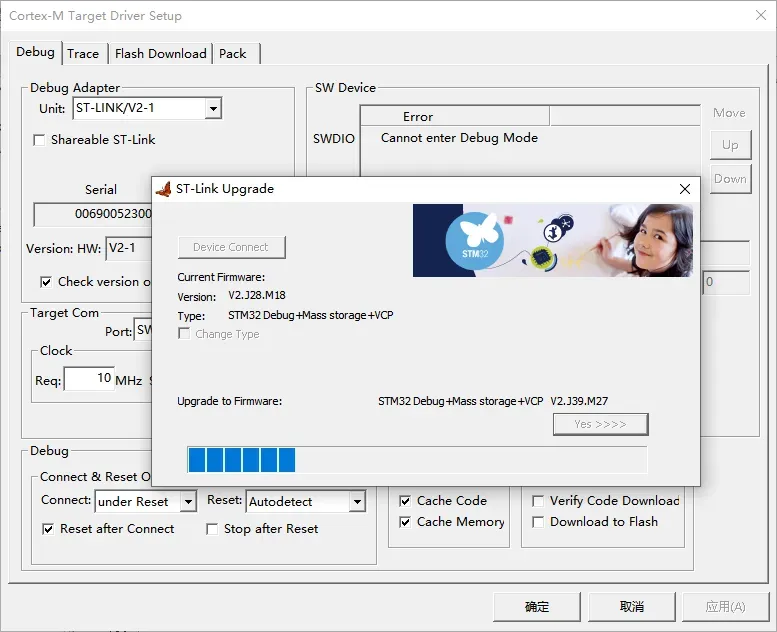Screen dimensions: 777x632
Task: Click the 确定 confirm button
Action: point(537,607)
